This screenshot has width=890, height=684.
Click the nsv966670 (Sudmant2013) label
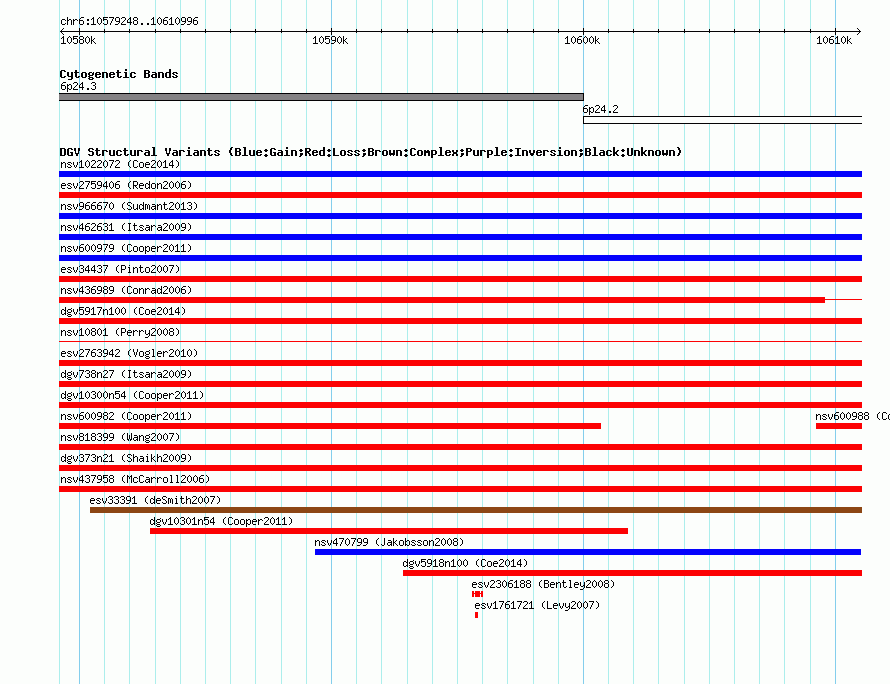point(129,207)
